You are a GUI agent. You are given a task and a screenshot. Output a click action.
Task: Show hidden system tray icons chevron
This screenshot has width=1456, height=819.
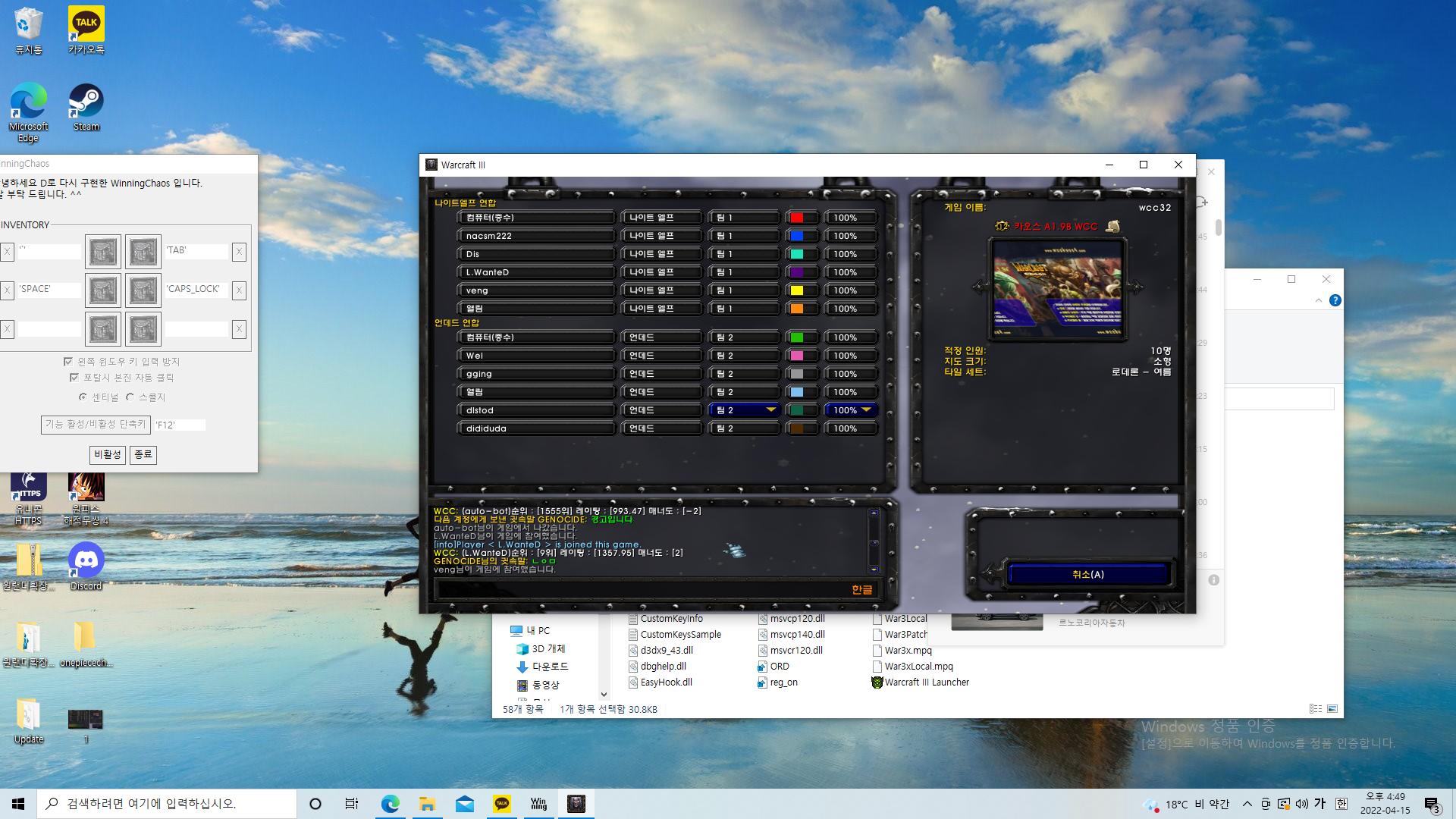[1247, 804]
